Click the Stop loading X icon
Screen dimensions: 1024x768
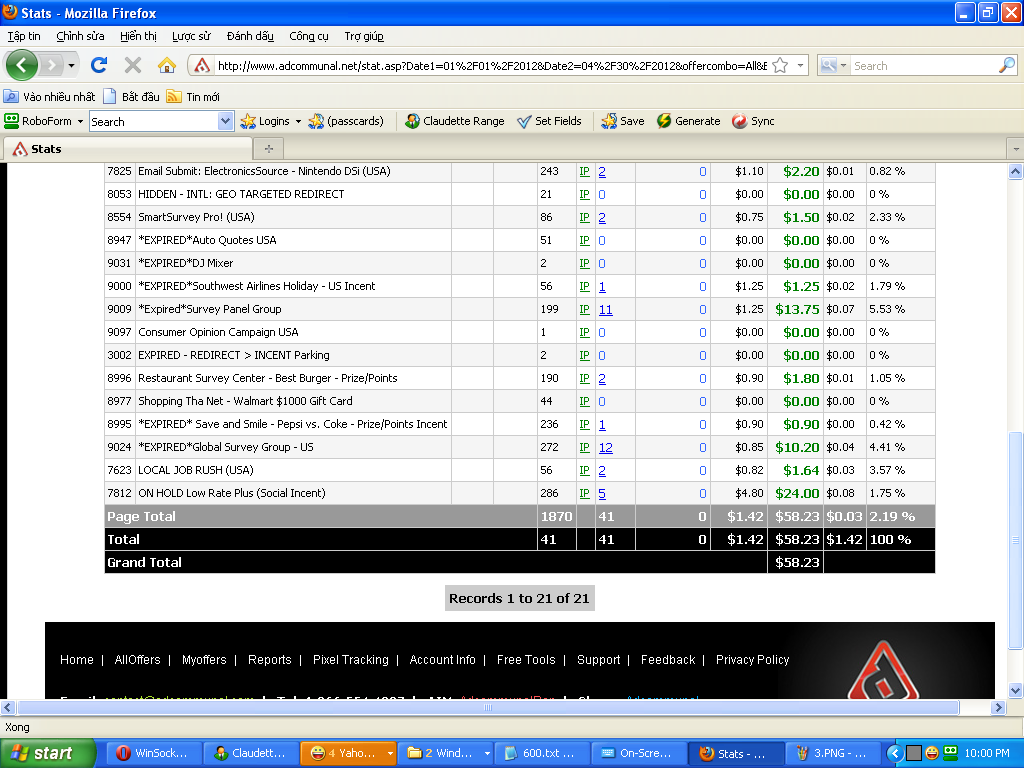pyautogui.click(x=133, y=65)
